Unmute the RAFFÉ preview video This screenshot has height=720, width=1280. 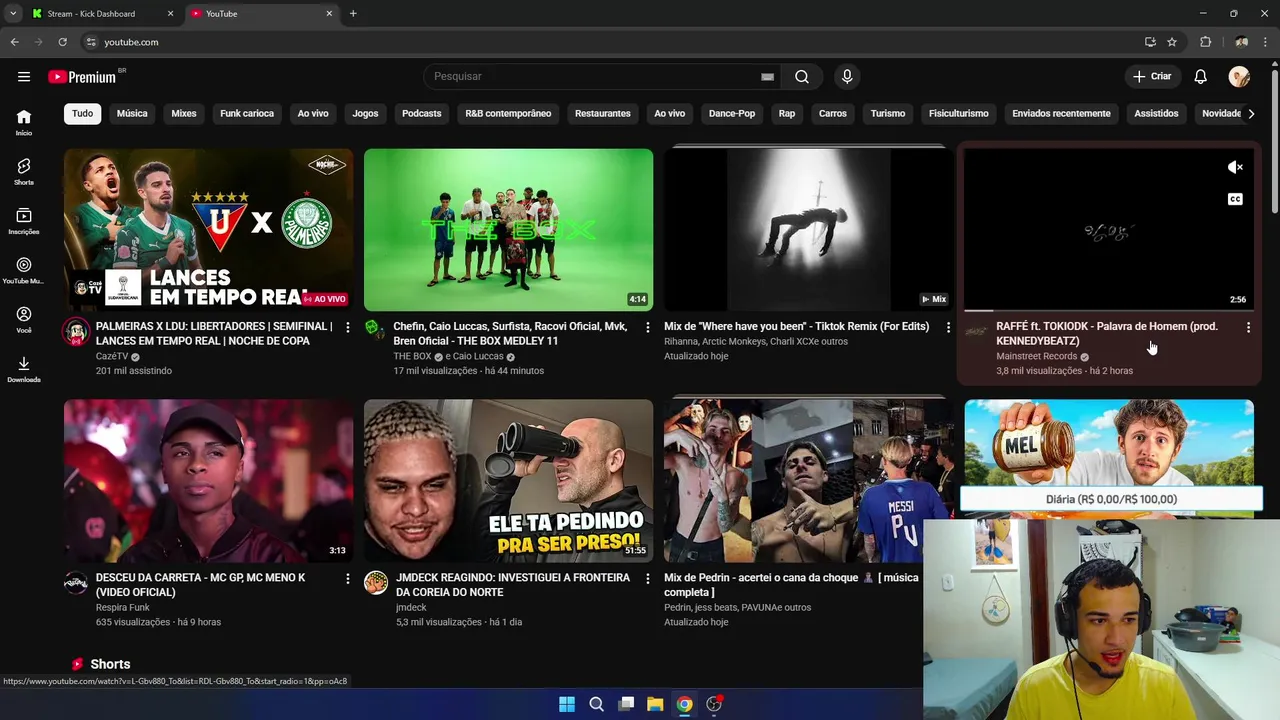point(1235,167)
